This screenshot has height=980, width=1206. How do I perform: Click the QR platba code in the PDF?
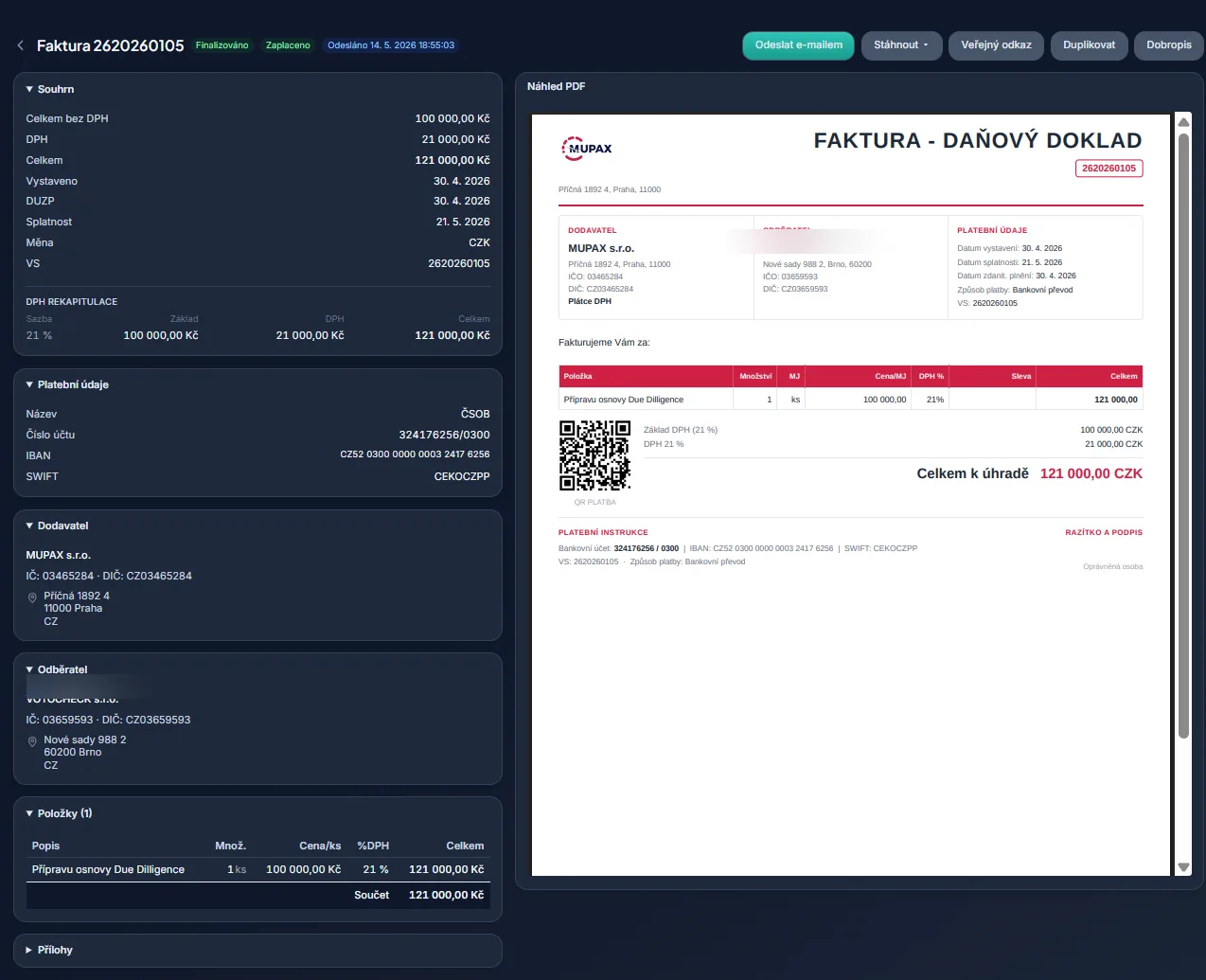click(x=594, y=455)
